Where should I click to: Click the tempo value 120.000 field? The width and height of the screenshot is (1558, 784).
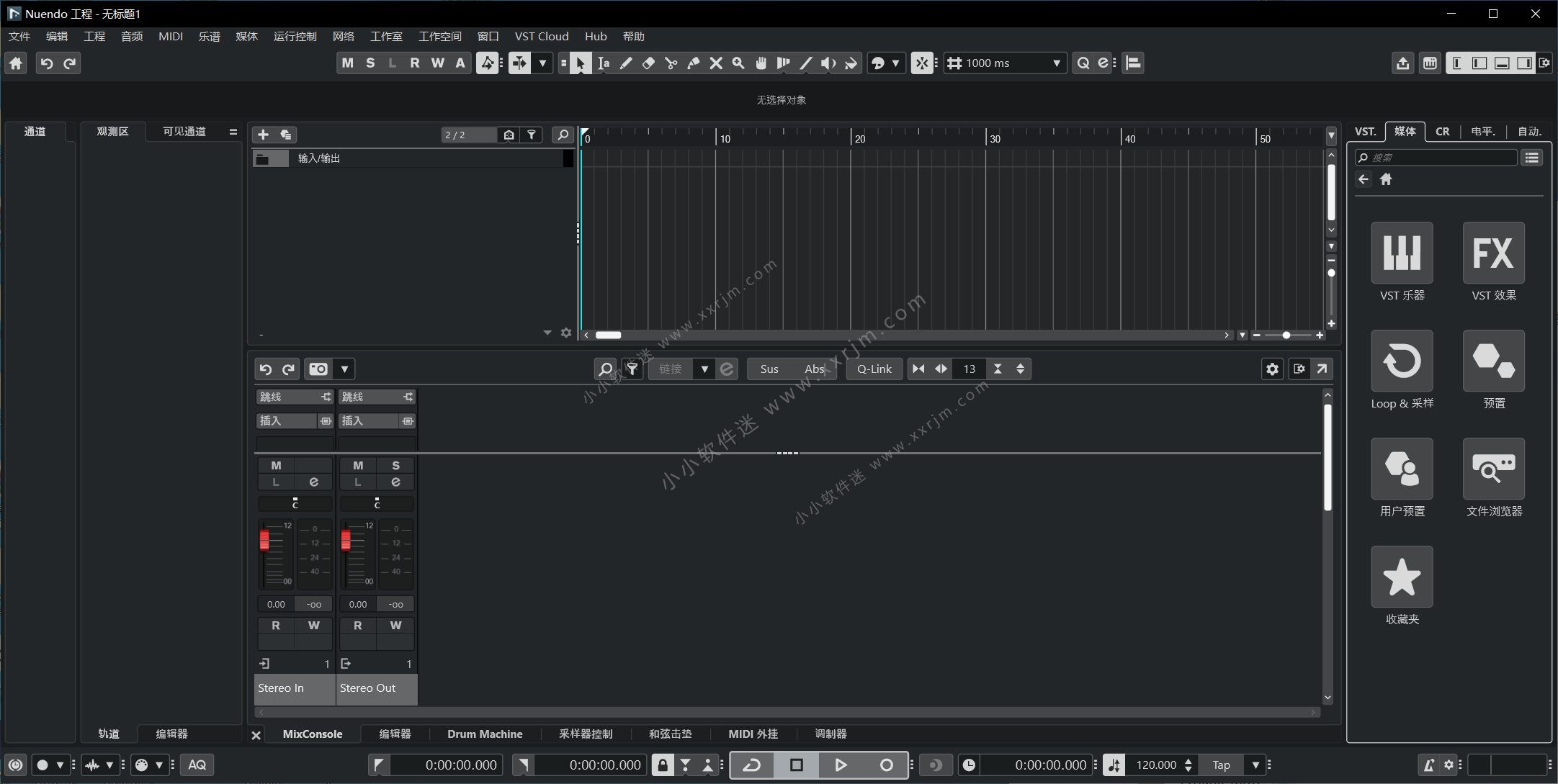[x=1155, y=765]
